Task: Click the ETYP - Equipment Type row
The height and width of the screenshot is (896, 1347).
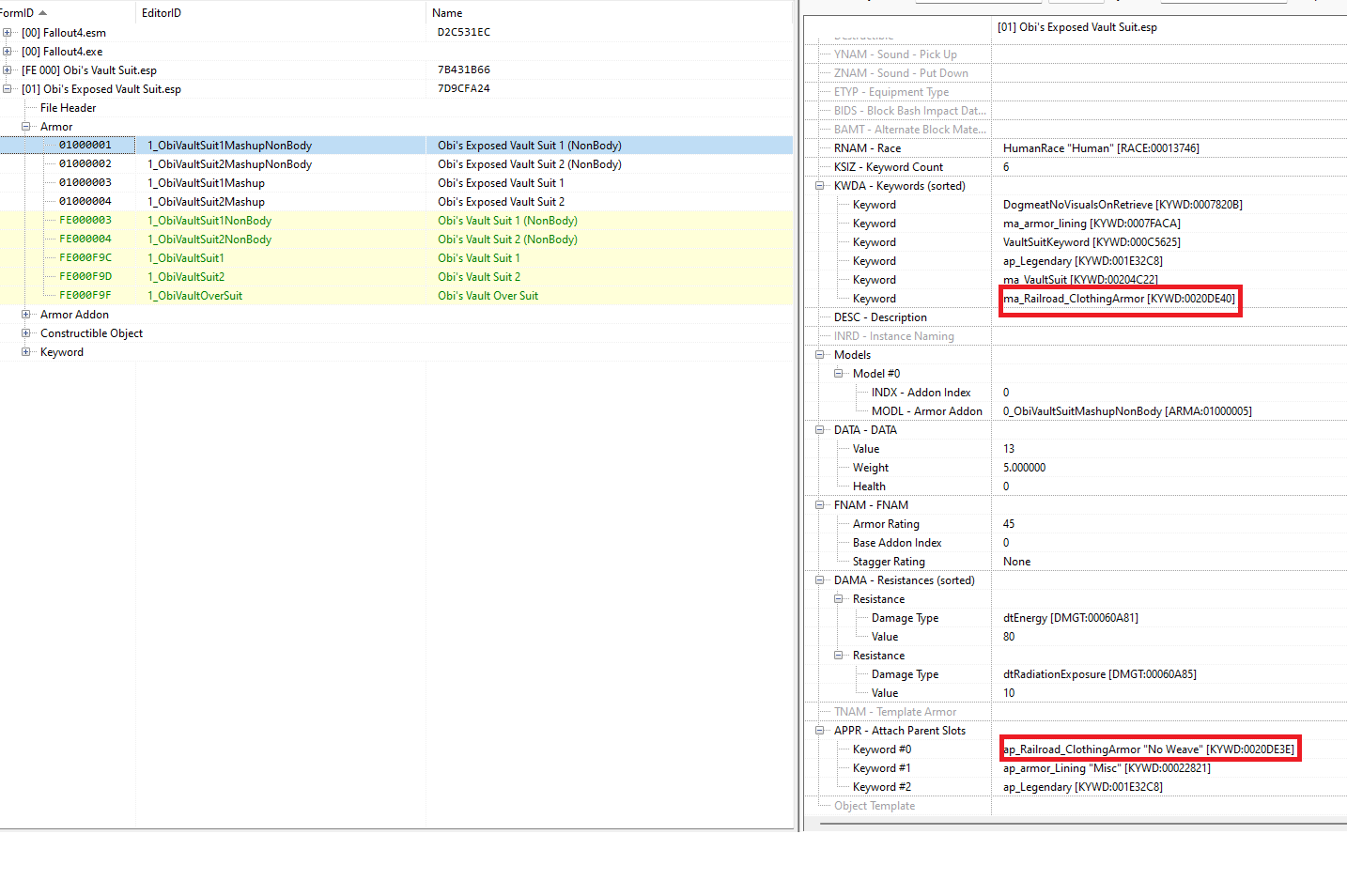Action: coord(1076,92)
